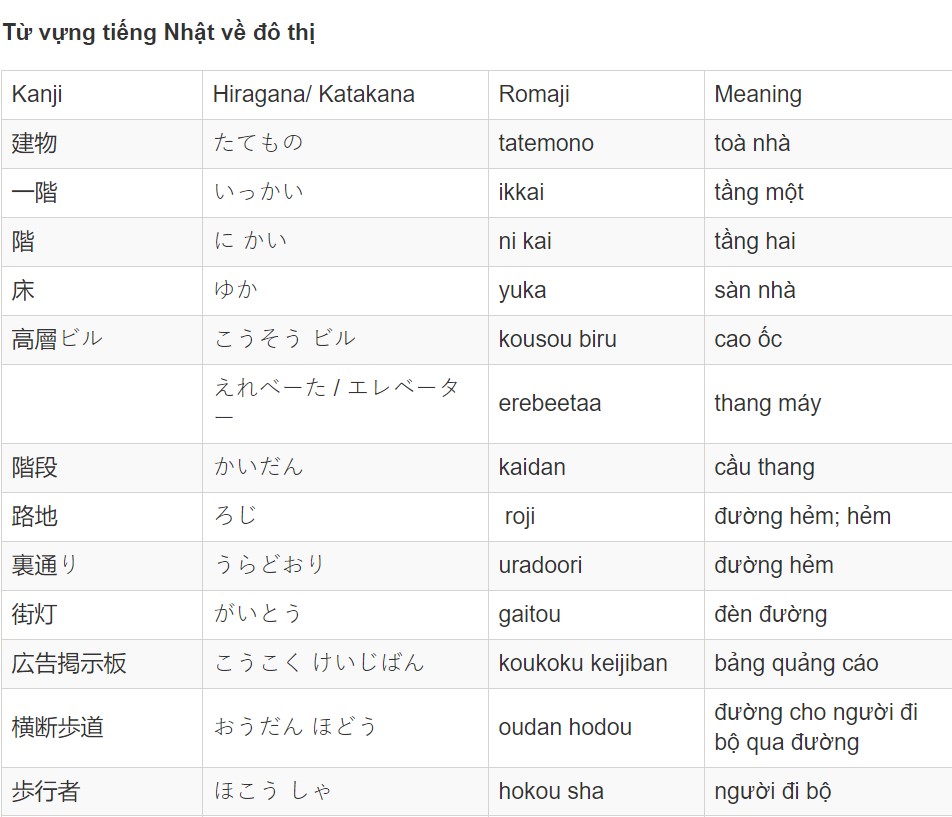This screenshot has height=817, width=952.
Task: Click the romaji cell tatemono
Action: click(596, 144)
